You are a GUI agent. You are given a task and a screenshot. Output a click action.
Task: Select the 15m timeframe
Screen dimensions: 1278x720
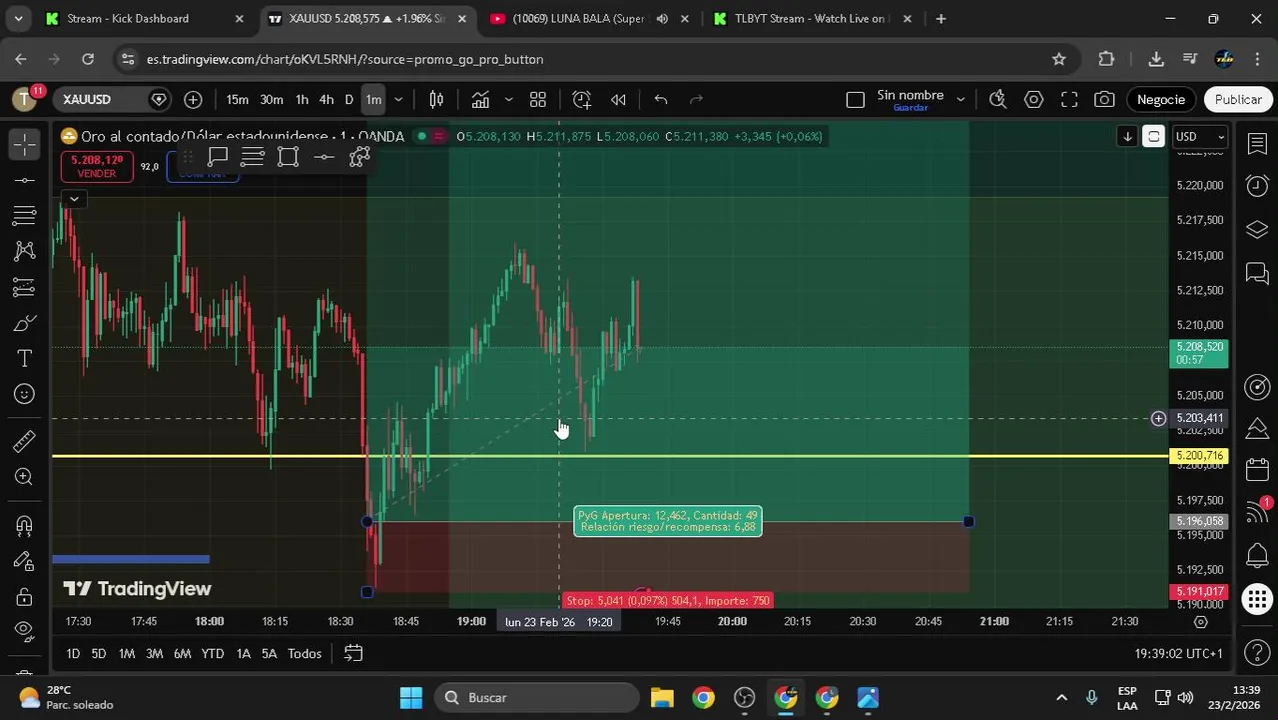click(237, 99)
